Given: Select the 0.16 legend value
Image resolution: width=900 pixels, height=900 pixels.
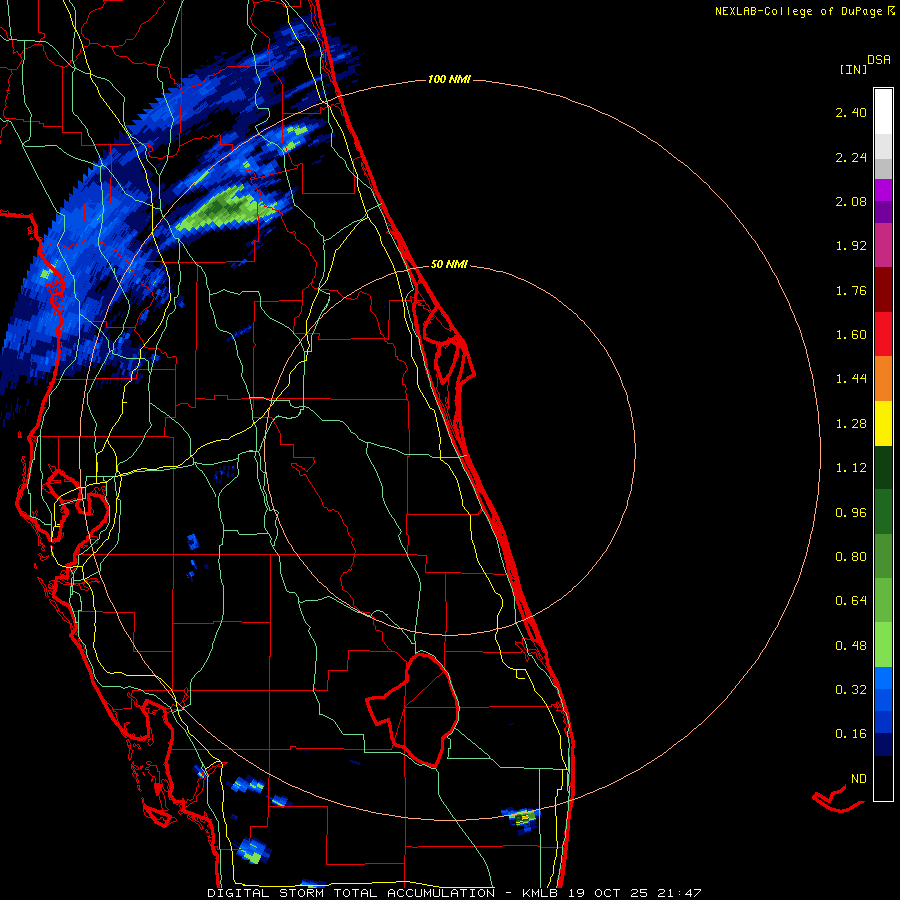Looking at the screenshot, I should pos(851,734).
